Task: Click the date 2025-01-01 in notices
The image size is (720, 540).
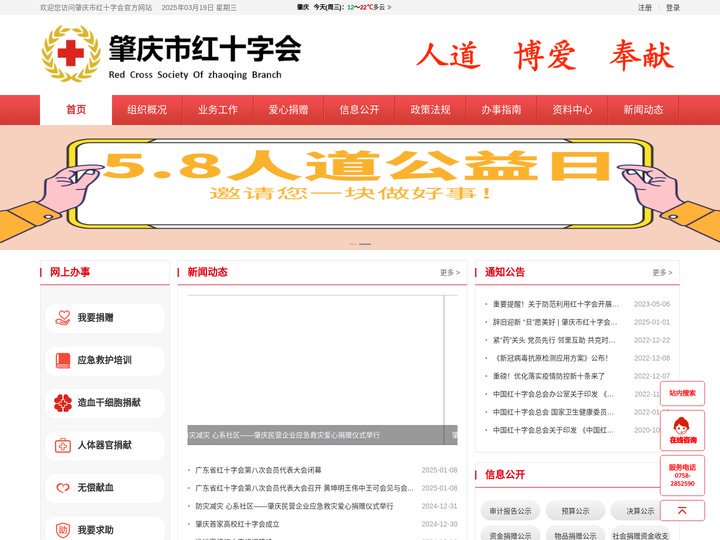Action: (652, 322)
